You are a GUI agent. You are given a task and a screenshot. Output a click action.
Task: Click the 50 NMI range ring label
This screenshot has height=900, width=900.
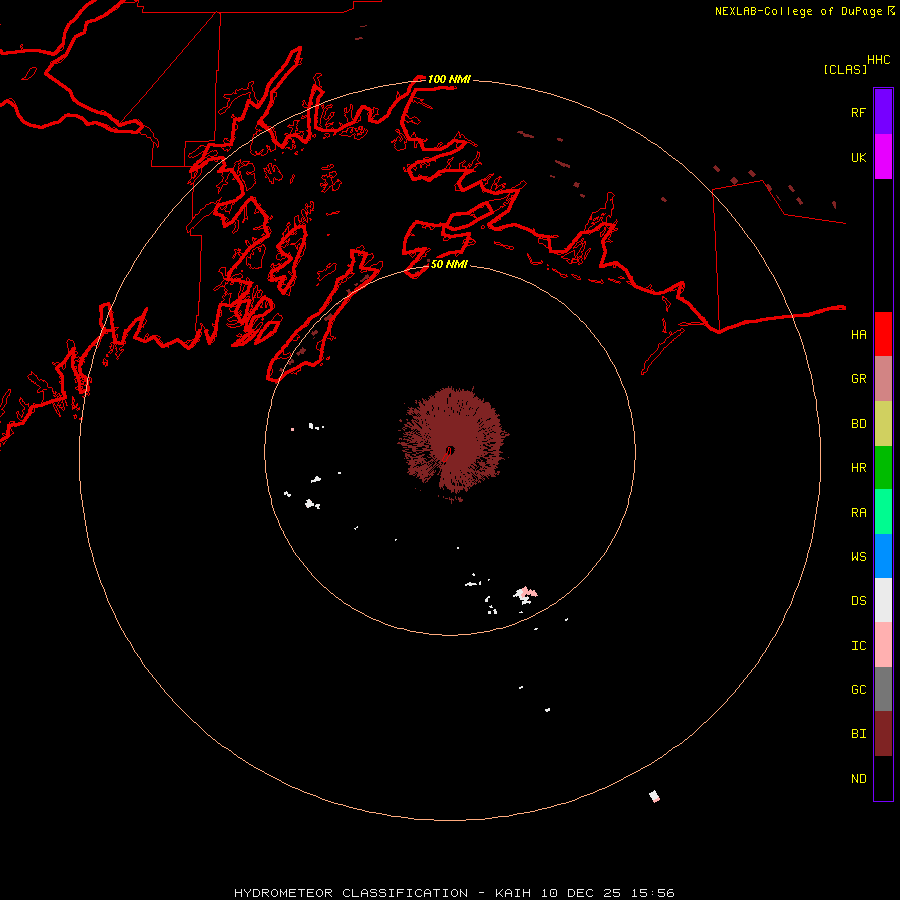coord(449,264)
